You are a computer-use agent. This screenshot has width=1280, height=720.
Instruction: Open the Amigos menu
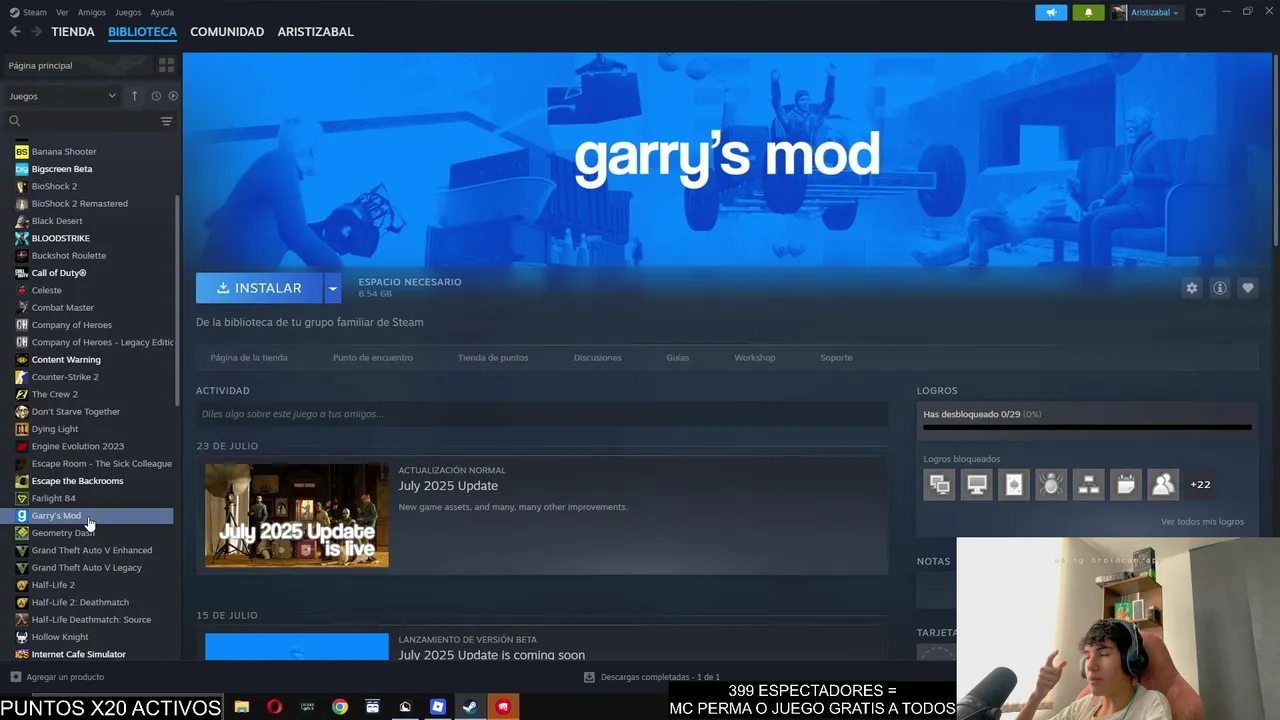92,12
